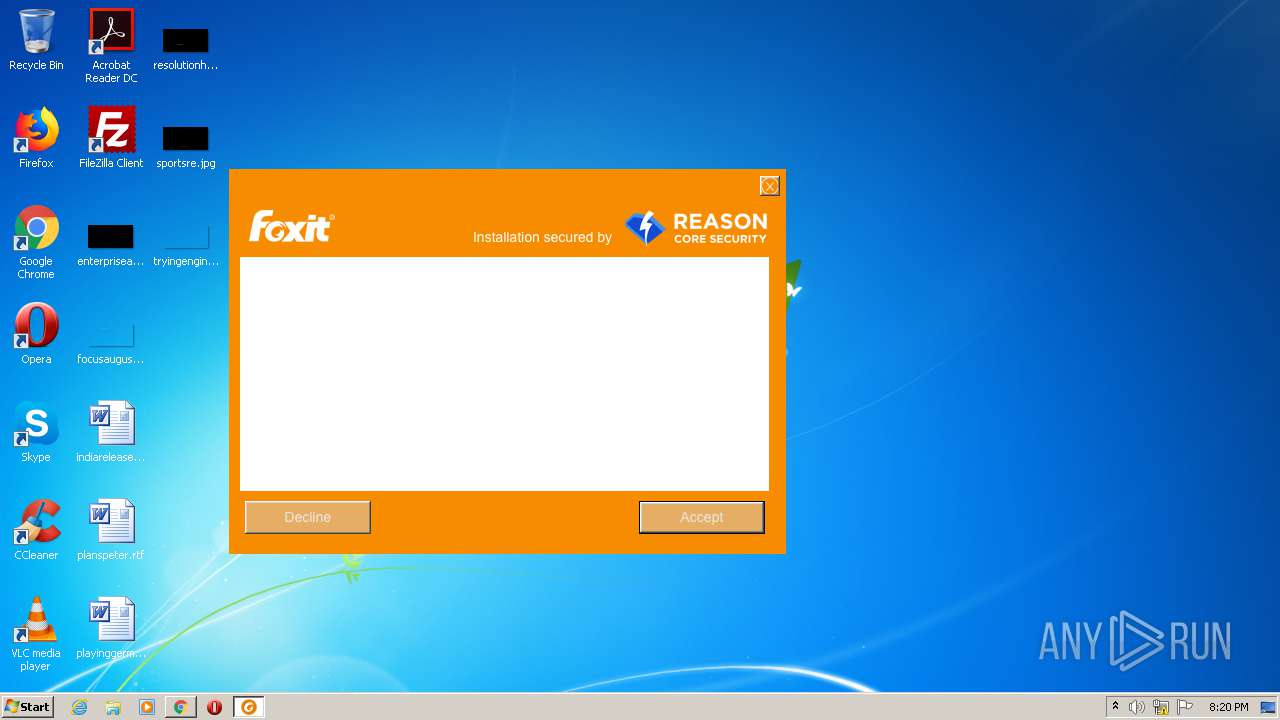
Task: Select the Acrobat Reader DC desktop shortcut
Action: pyautogui.click(x=111, y=46)
